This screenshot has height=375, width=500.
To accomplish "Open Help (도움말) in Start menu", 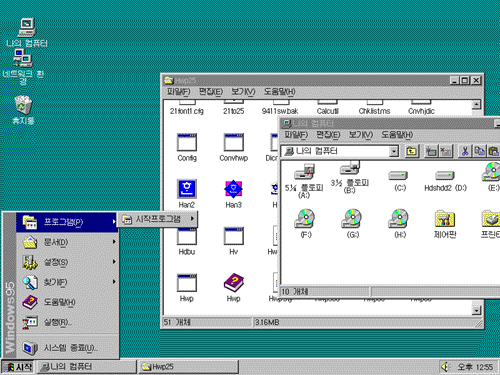I will 67,302.
